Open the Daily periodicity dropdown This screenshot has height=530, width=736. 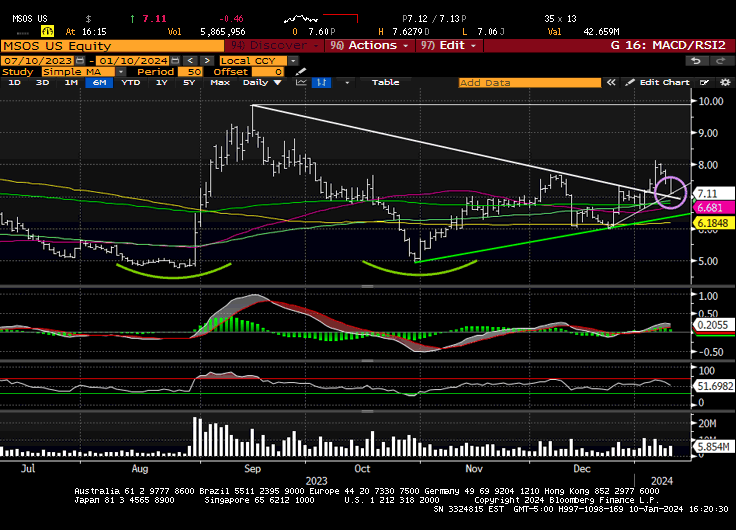[262, 83]
